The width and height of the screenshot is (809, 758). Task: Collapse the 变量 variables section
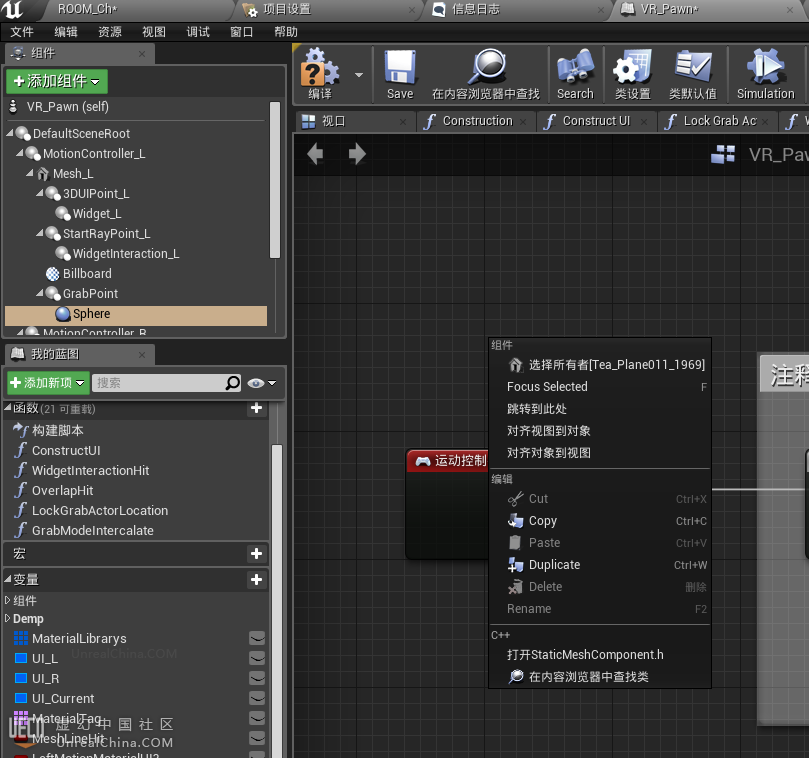pyautogui.click(x=8, y=579)
